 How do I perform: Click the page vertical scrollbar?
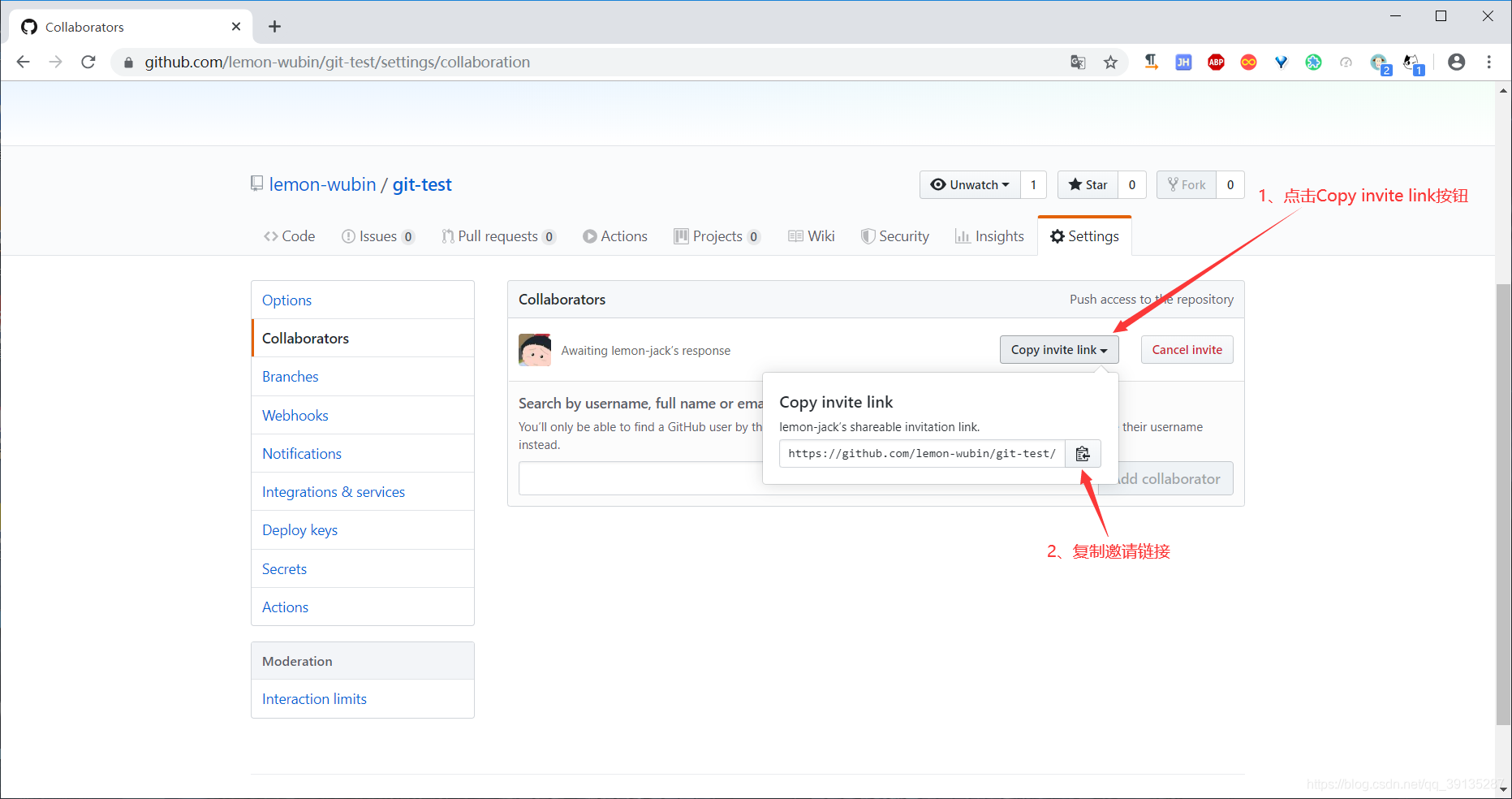coord(1503,503)
